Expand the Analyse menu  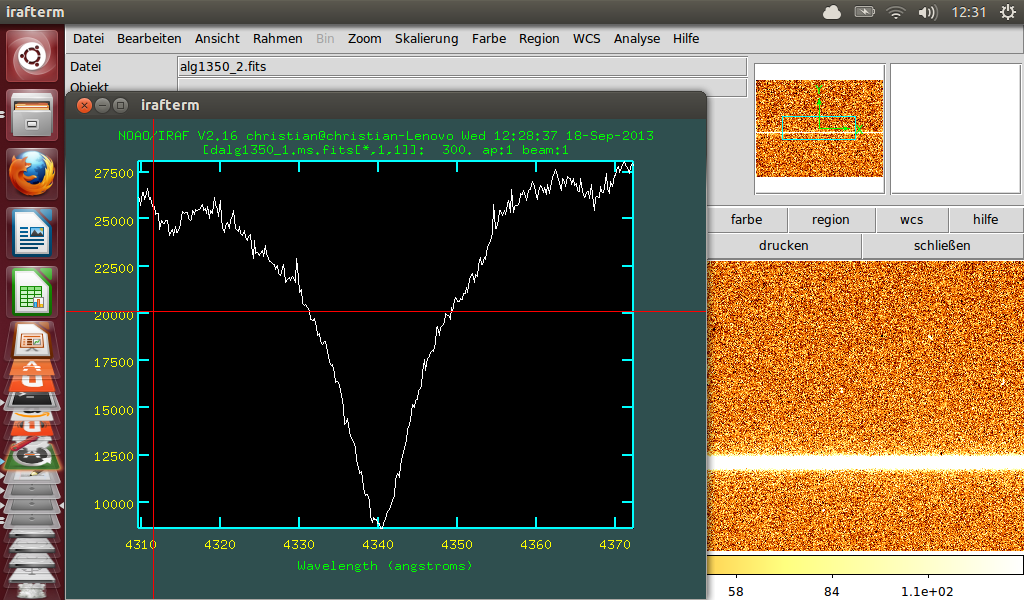(637, 39)
